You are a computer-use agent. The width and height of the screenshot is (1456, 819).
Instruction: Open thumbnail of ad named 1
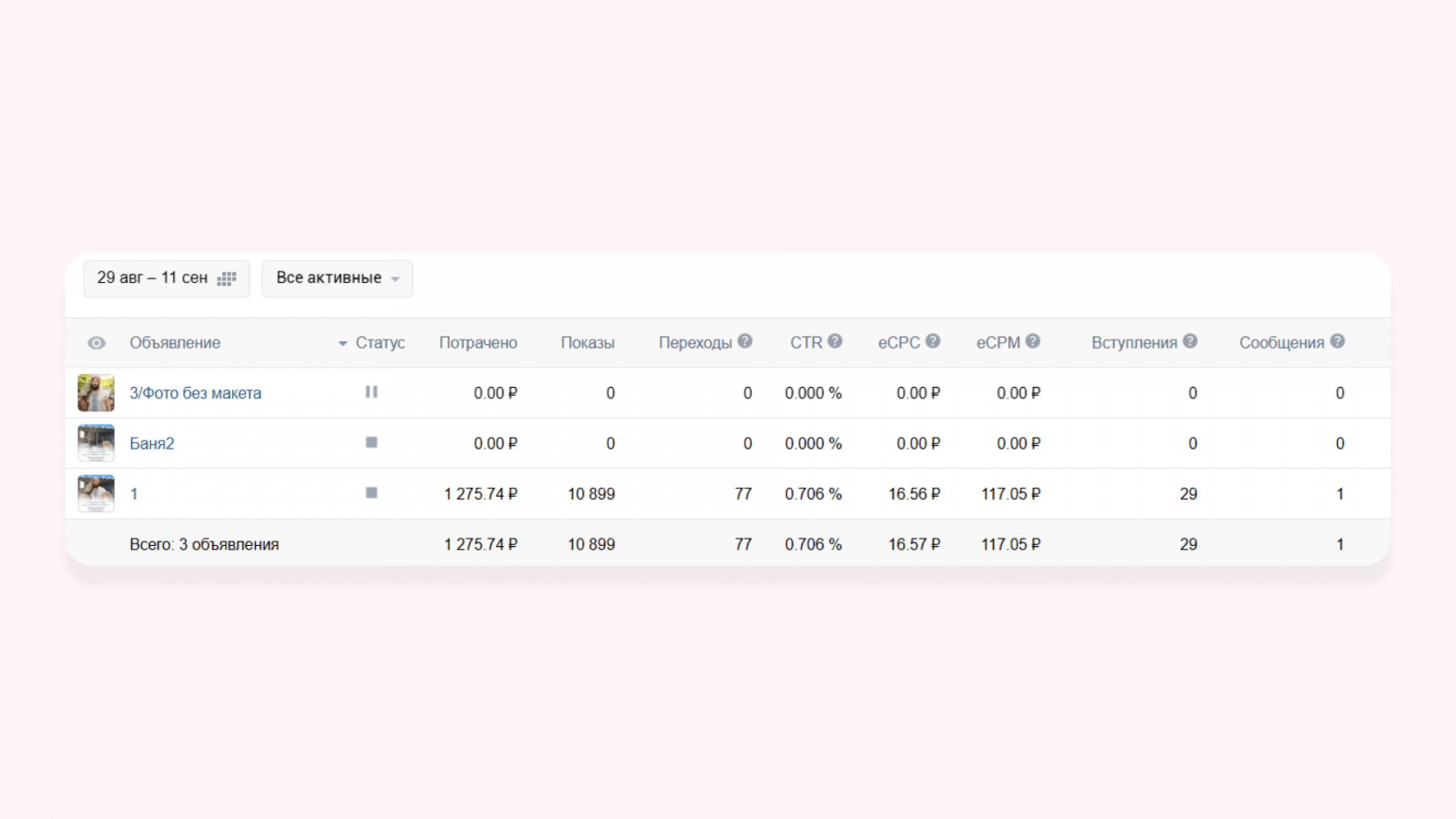tap(96, 493)
